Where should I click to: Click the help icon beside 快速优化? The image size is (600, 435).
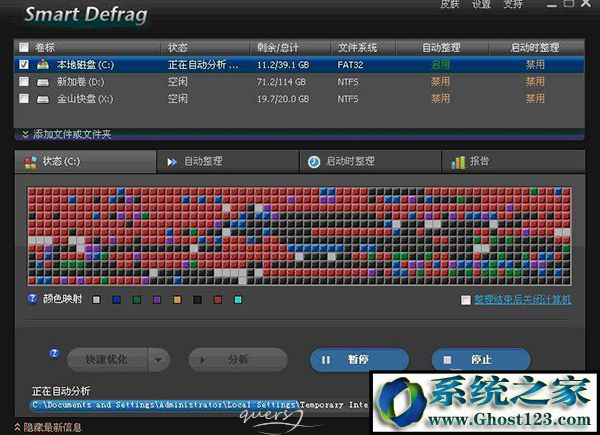pos(54,354)
